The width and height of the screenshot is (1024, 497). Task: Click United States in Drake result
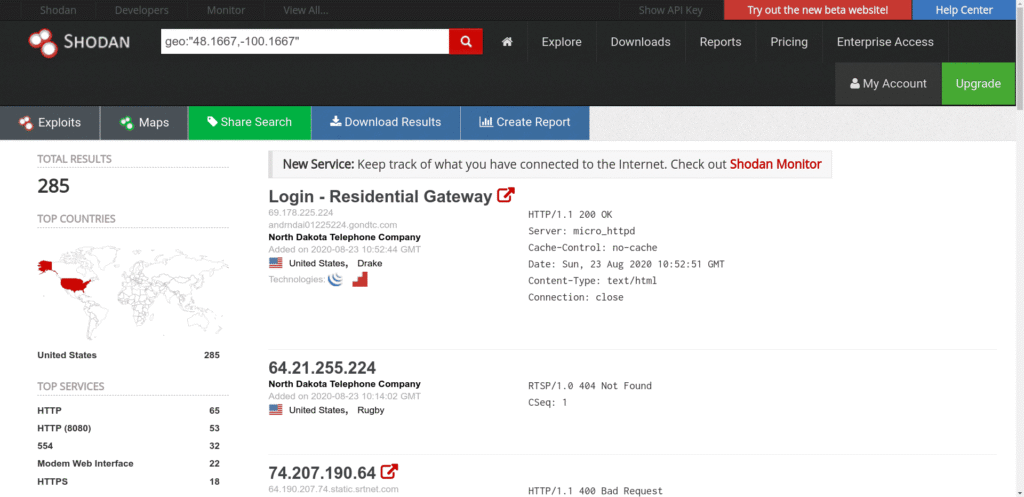coord(317,263)
